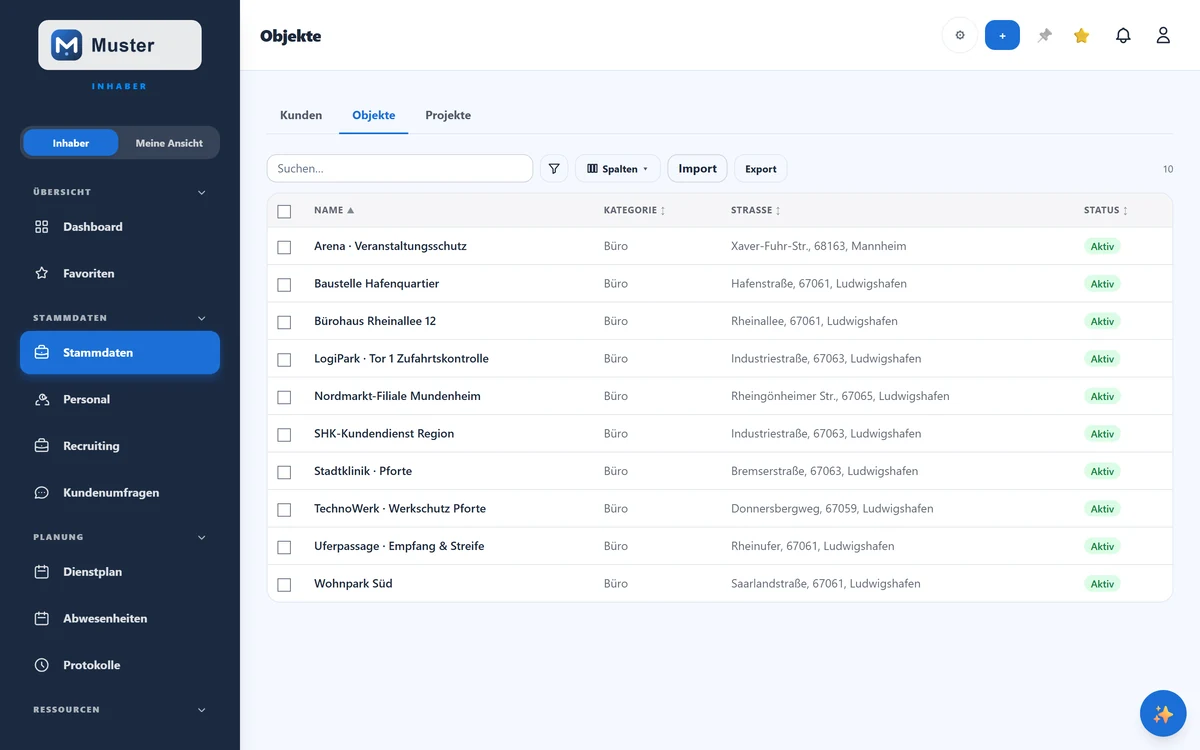Screen dimensions: 1200x750
Task: Click the yellow favorites star icon
Action: 1081,36
